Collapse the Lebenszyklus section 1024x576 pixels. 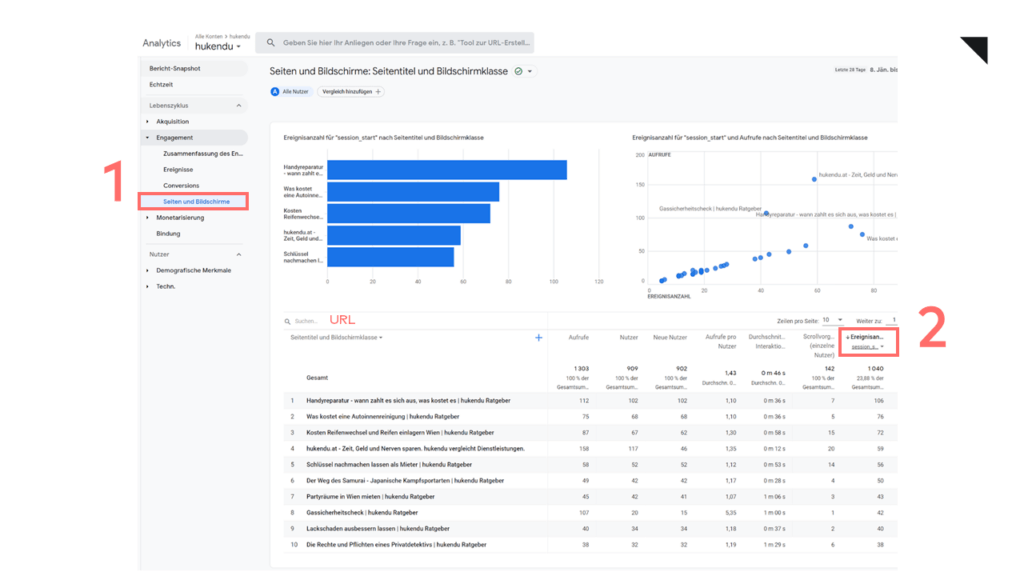click(238, 106)
